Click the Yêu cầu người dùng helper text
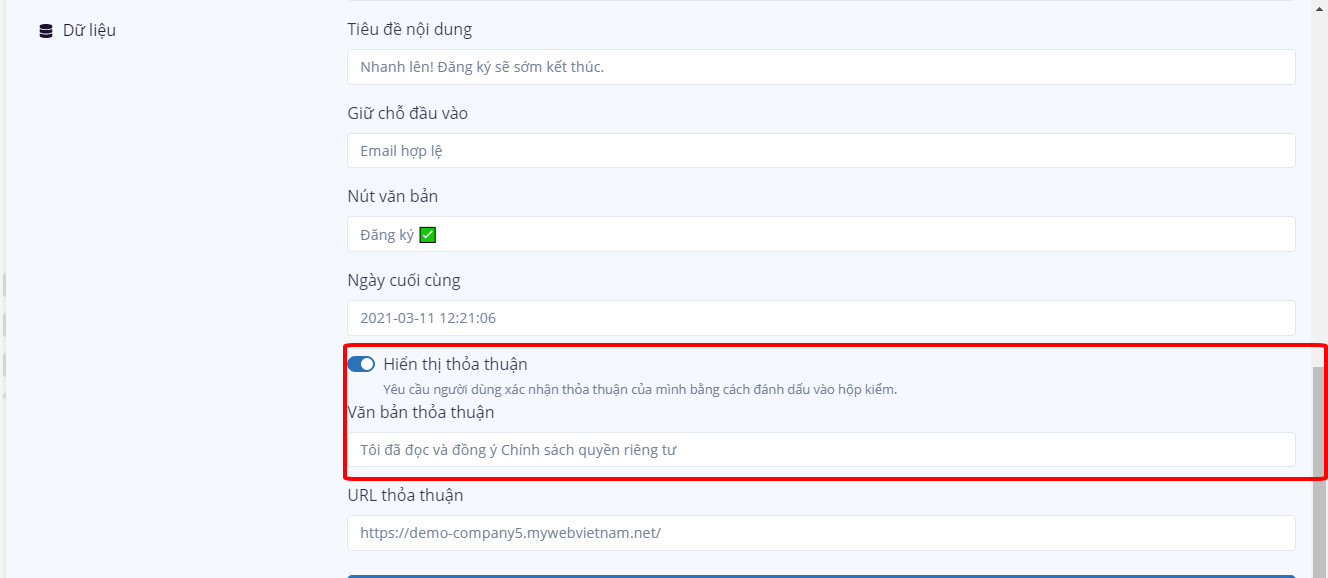Viewport: 1328px width, 578px height. coord(640,390)
